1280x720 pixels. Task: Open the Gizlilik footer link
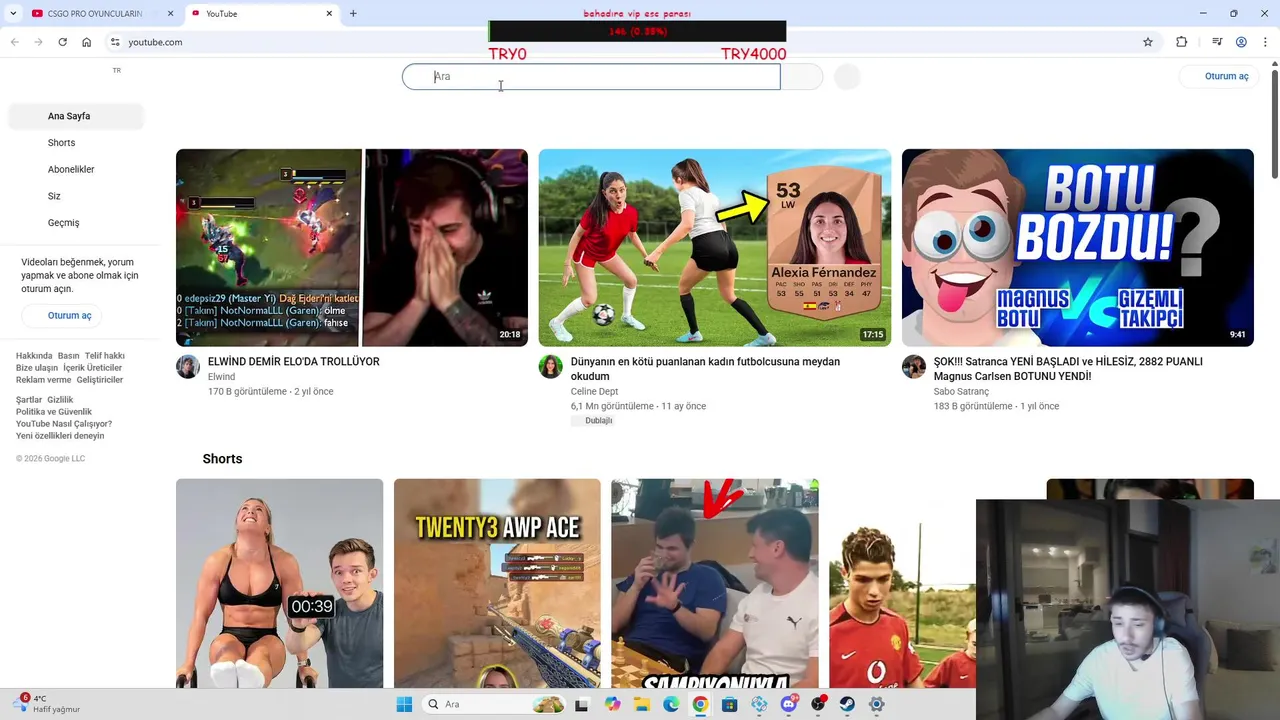click(x=60, y=400)
